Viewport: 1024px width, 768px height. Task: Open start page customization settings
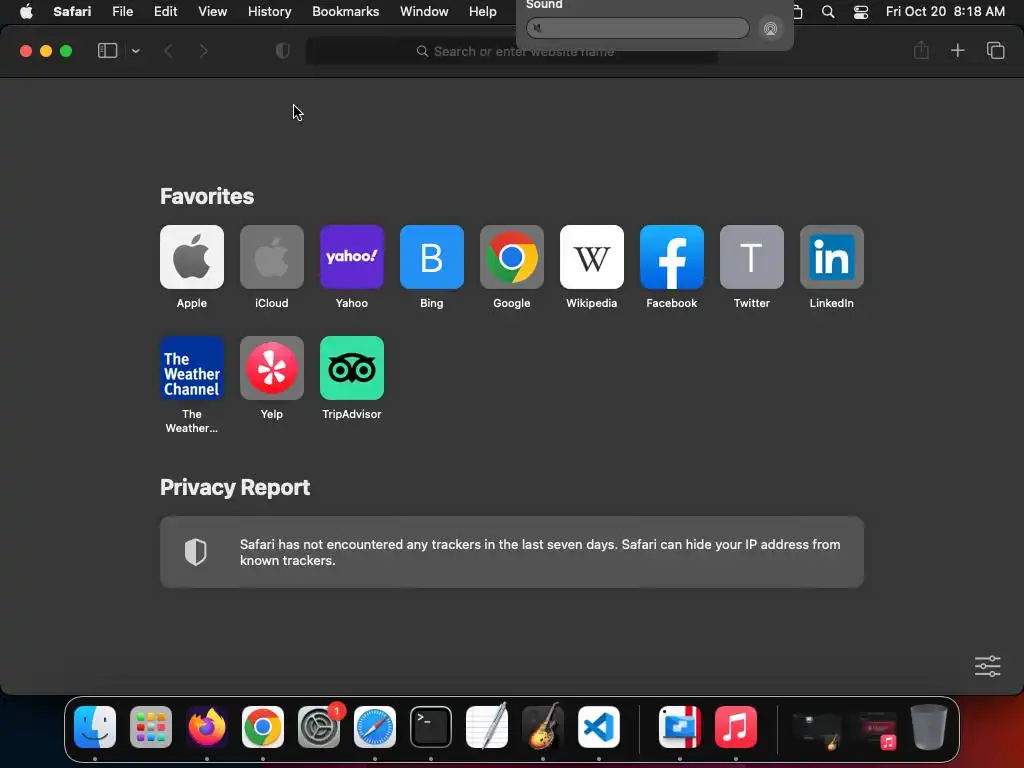pos(987,666)
